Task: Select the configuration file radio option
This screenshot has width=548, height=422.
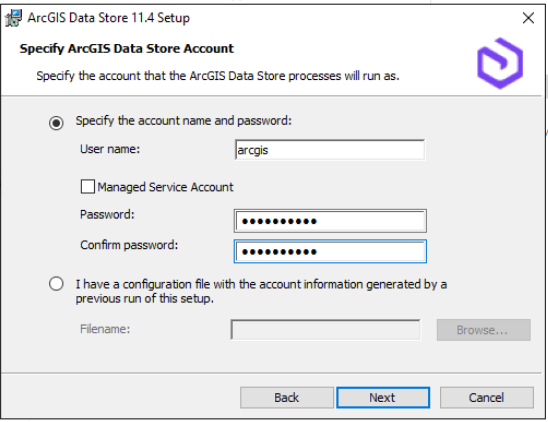Action: [x=56, y=284]
